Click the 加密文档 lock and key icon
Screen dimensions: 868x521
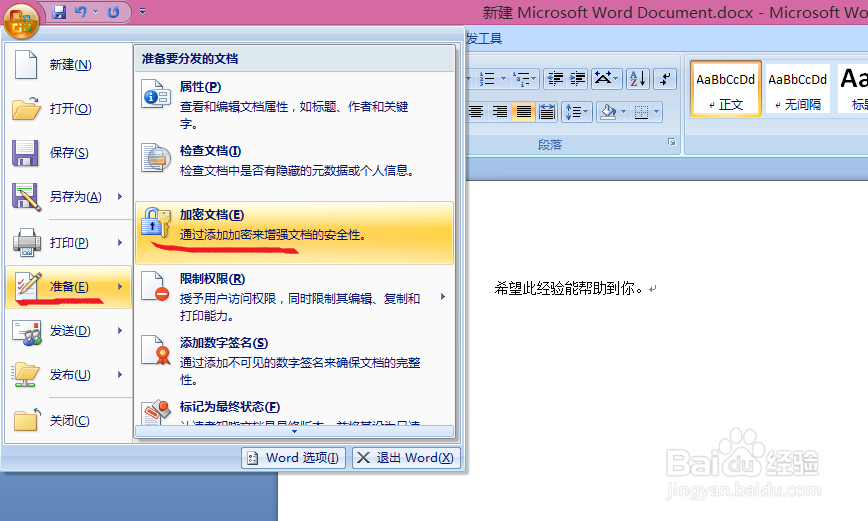click(156, 223)
